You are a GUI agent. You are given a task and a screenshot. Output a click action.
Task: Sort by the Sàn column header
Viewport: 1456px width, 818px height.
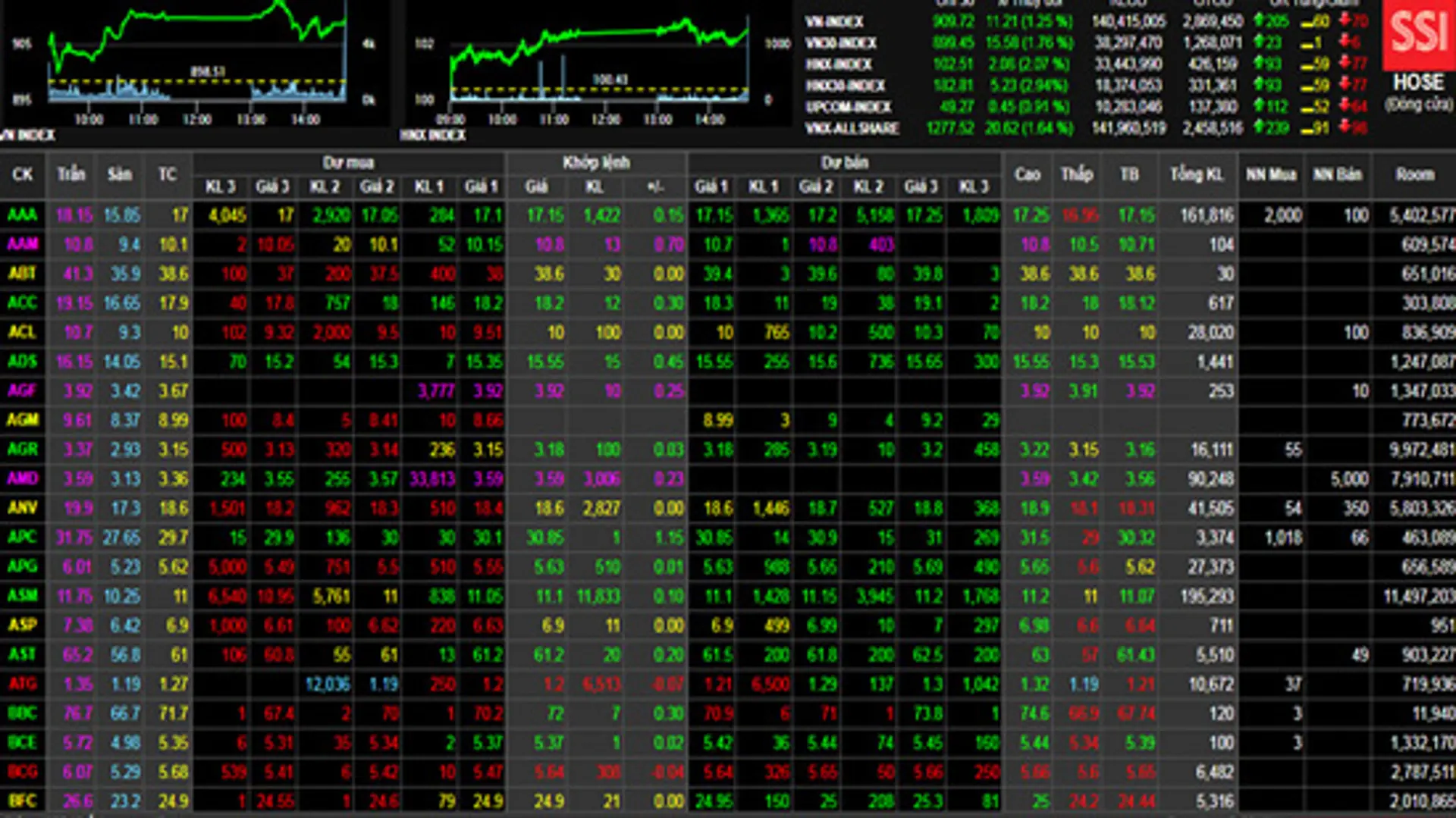click(120, 174)
